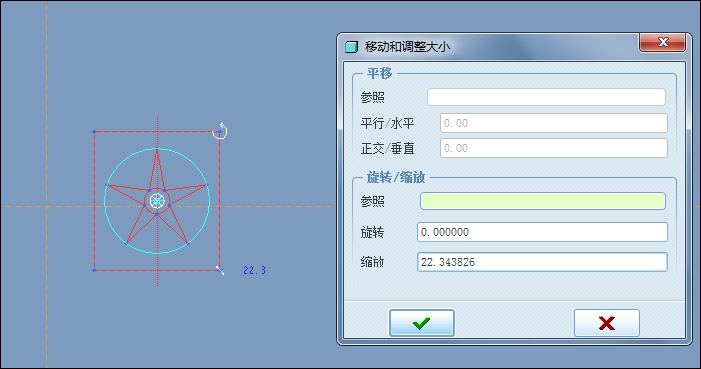Close the 移动和调整大小 dialog

point(663,42)
